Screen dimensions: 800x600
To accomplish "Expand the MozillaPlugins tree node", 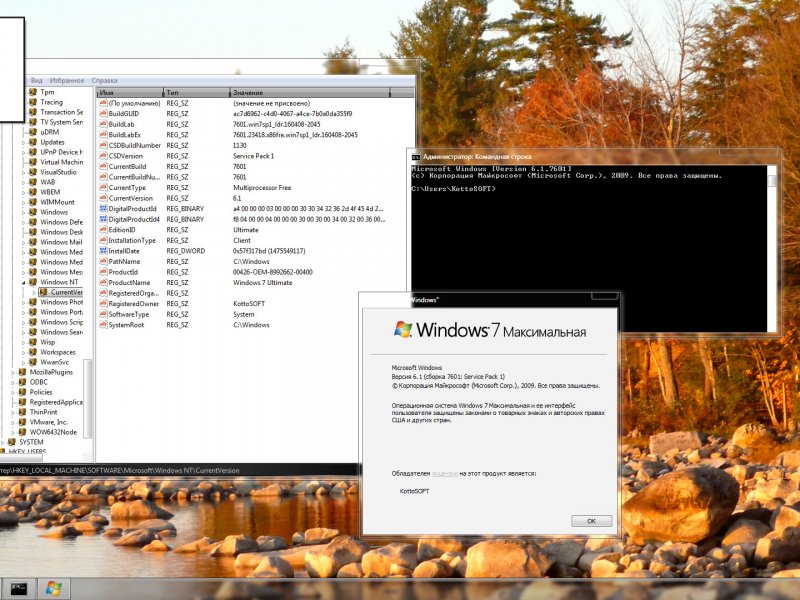I will [x=13, y=372].
